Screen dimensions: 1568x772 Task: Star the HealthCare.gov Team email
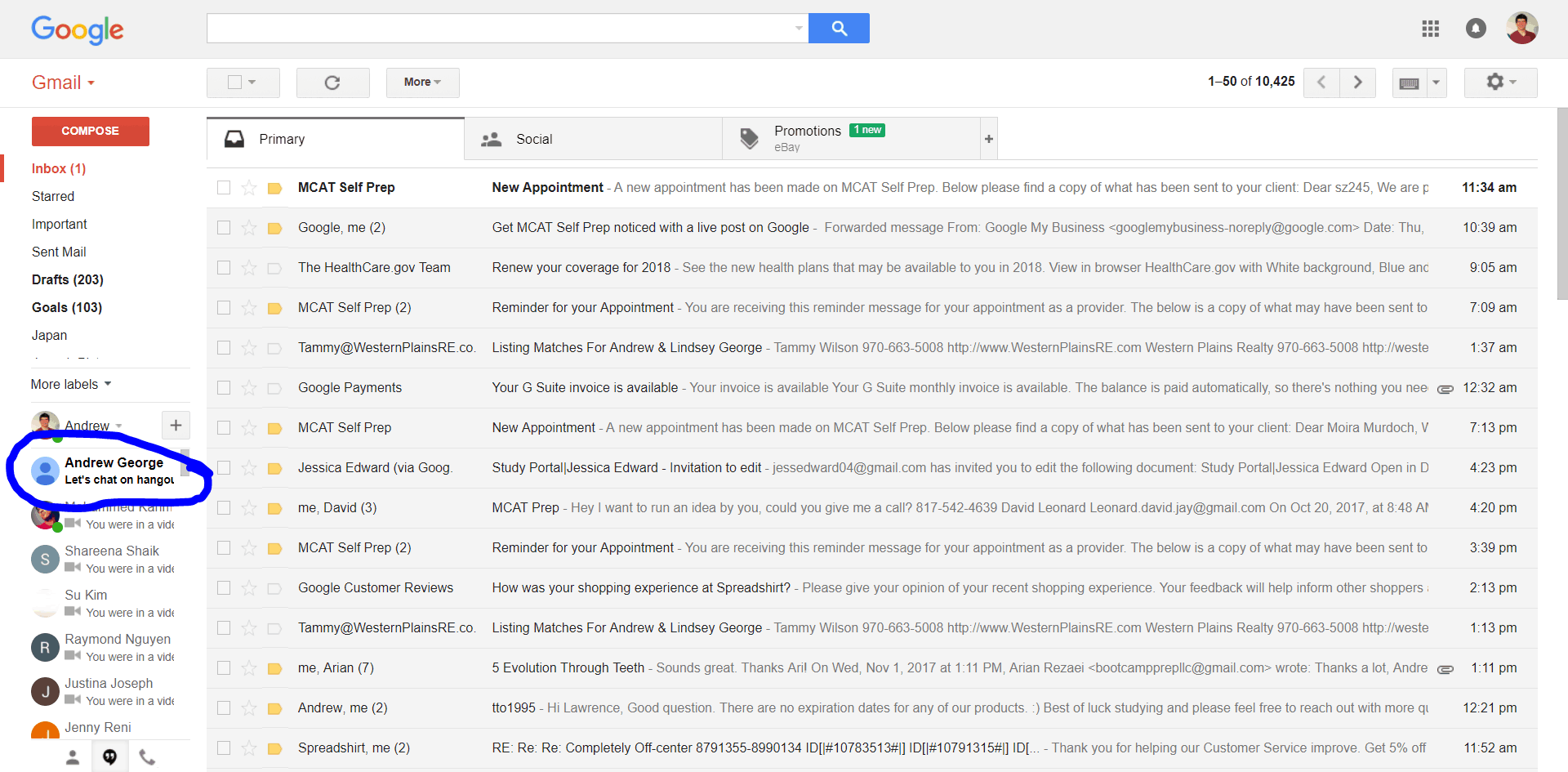coord(249,268)
